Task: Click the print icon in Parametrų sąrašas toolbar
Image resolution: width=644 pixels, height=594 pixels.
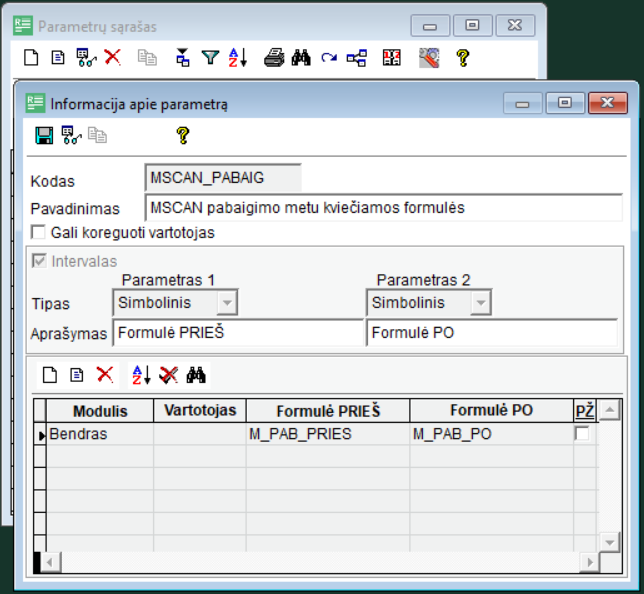Action: coord(274,58)
